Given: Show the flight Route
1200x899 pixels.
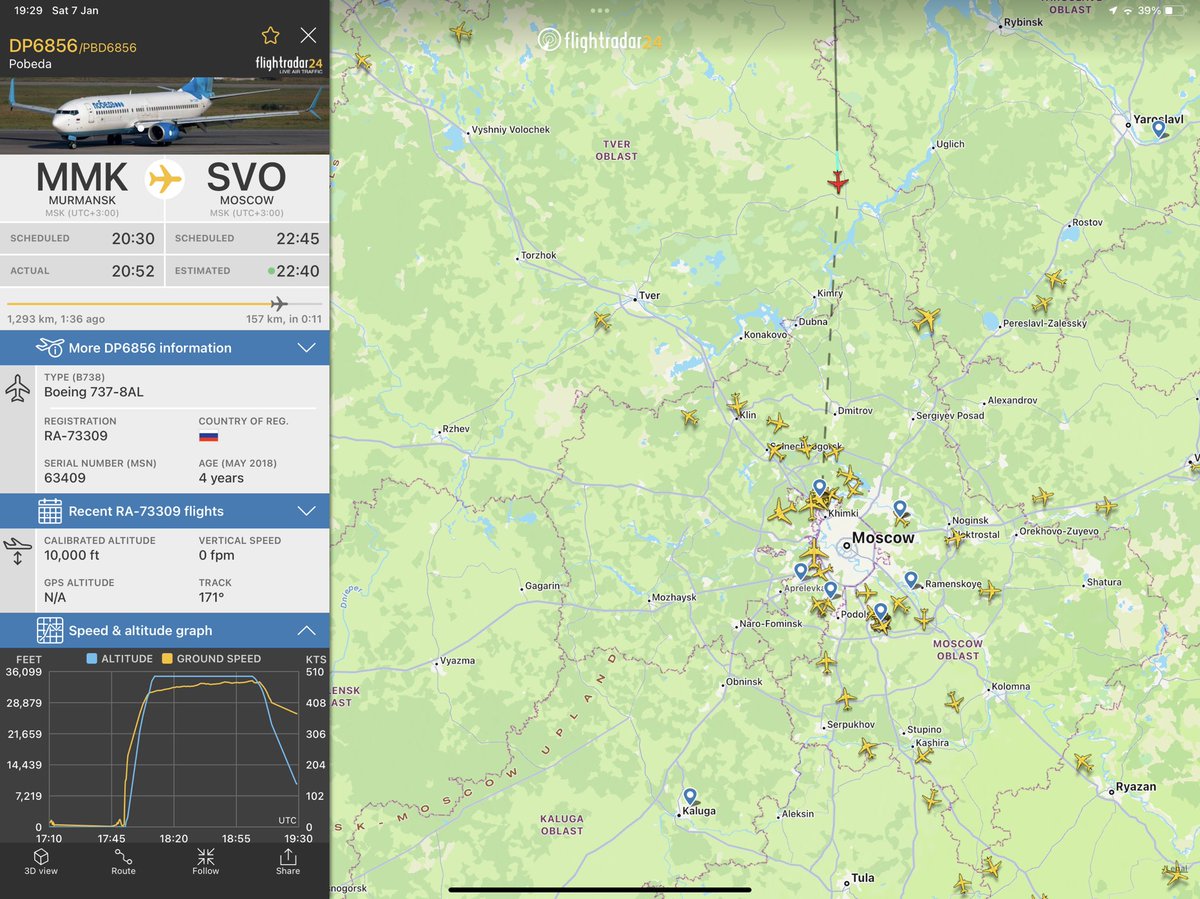Looking at the screenshot, I should click(x=123, y=862).
